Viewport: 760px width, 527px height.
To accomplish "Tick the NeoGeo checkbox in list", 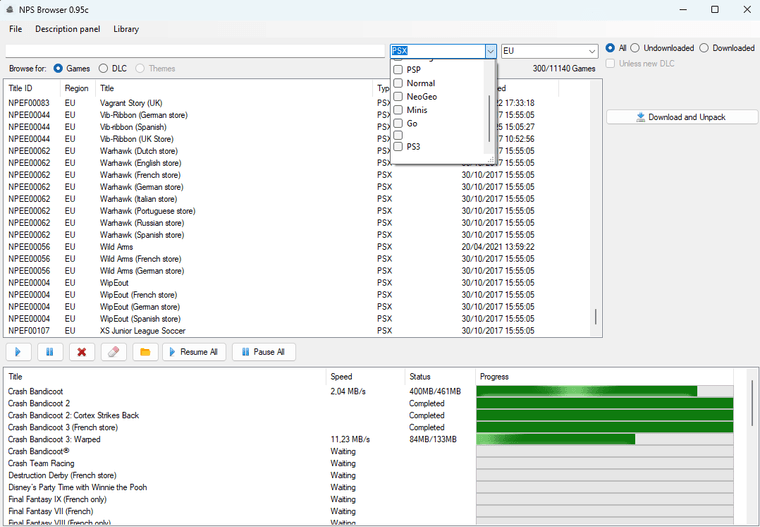I will pos(399,97).
